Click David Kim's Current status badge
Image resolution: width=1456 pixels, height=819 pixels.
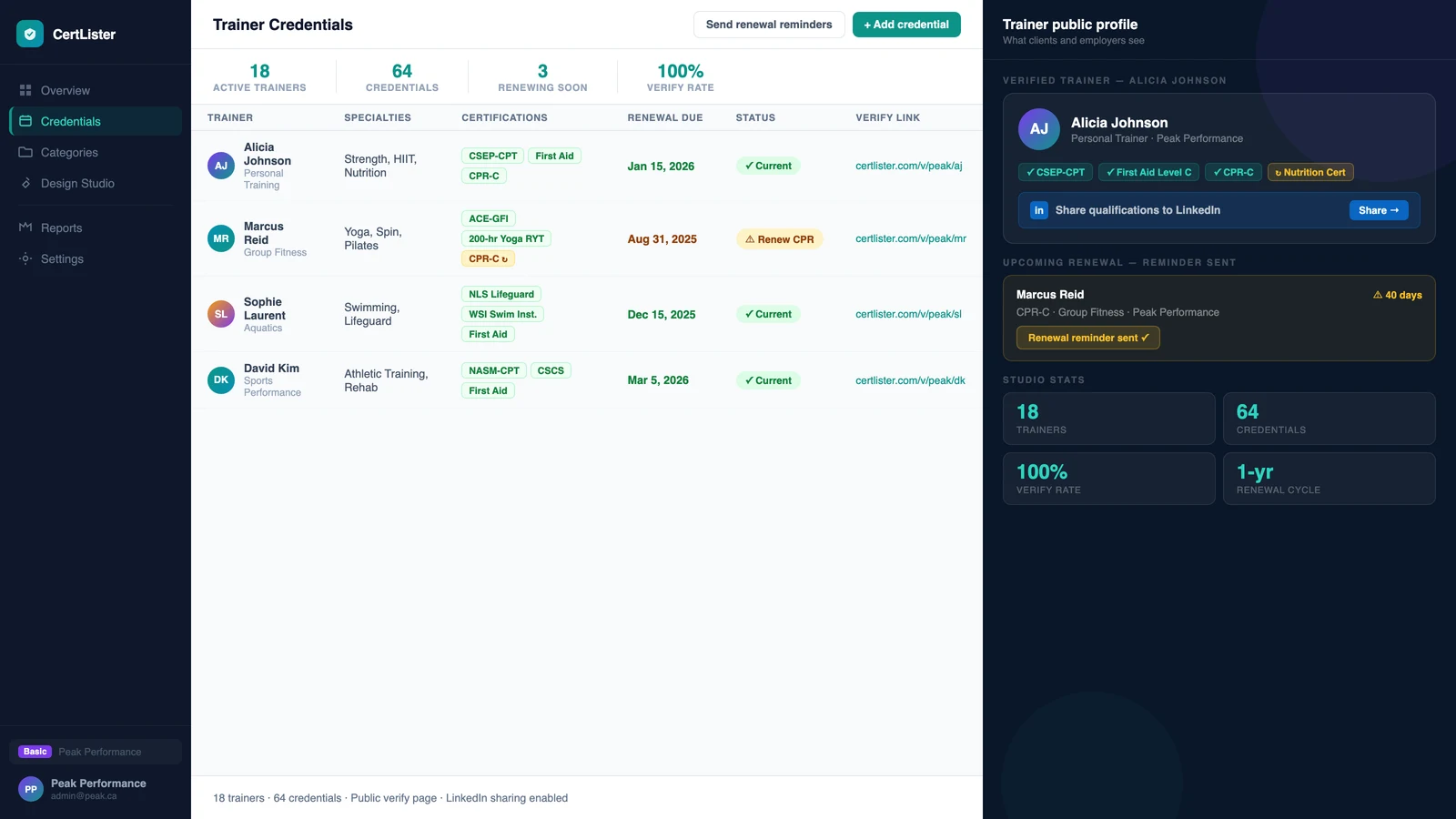768,380
